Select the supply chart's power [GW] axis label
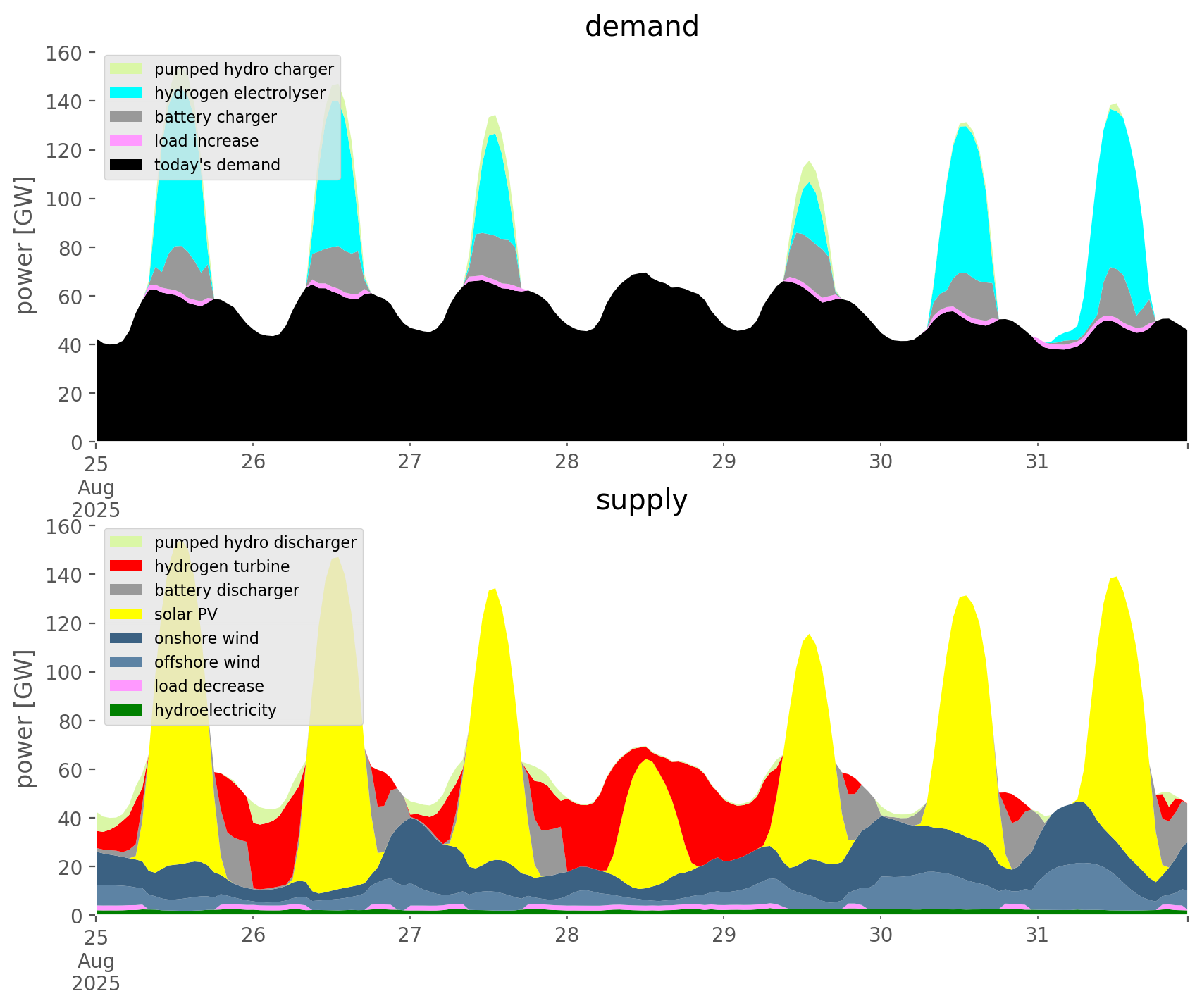This screenshot has width=1202, height=1008. [24, 718]
